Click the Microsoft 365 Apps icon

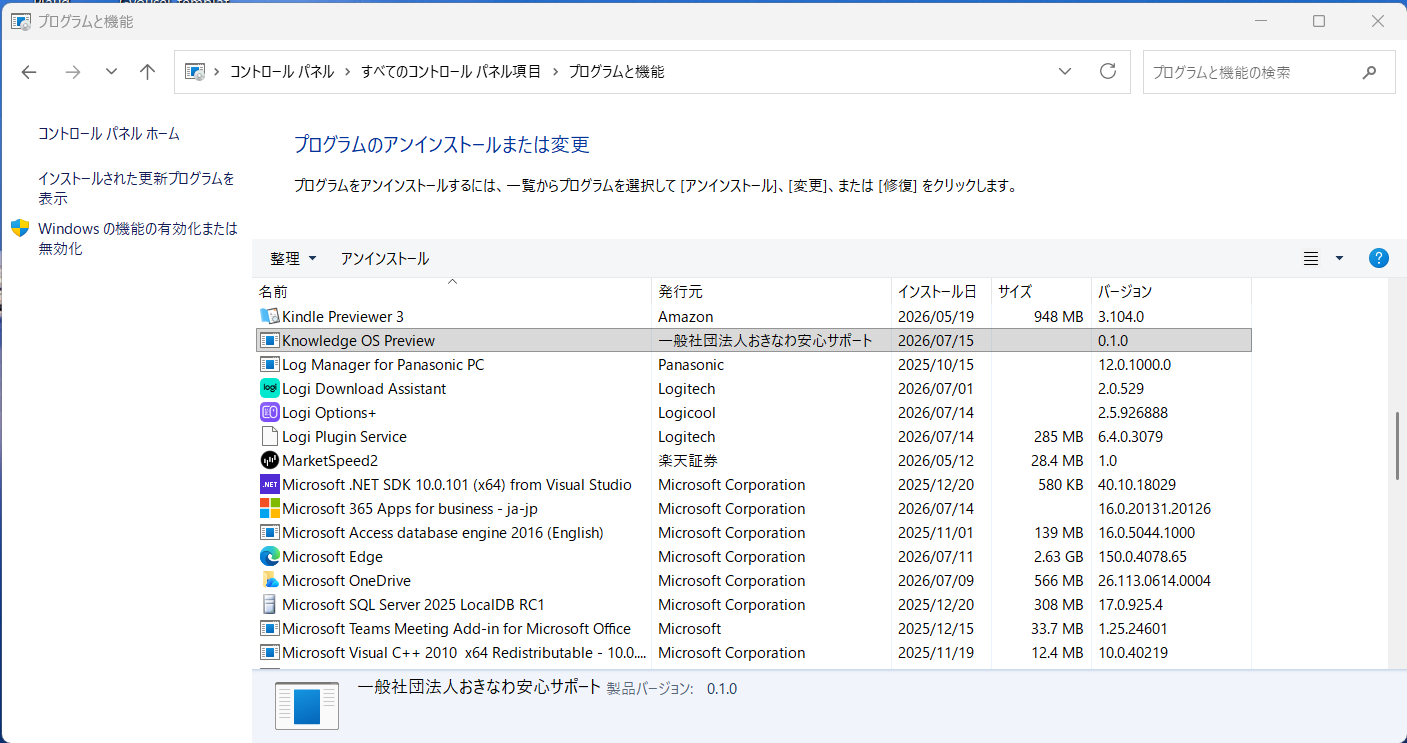(269, 508)
